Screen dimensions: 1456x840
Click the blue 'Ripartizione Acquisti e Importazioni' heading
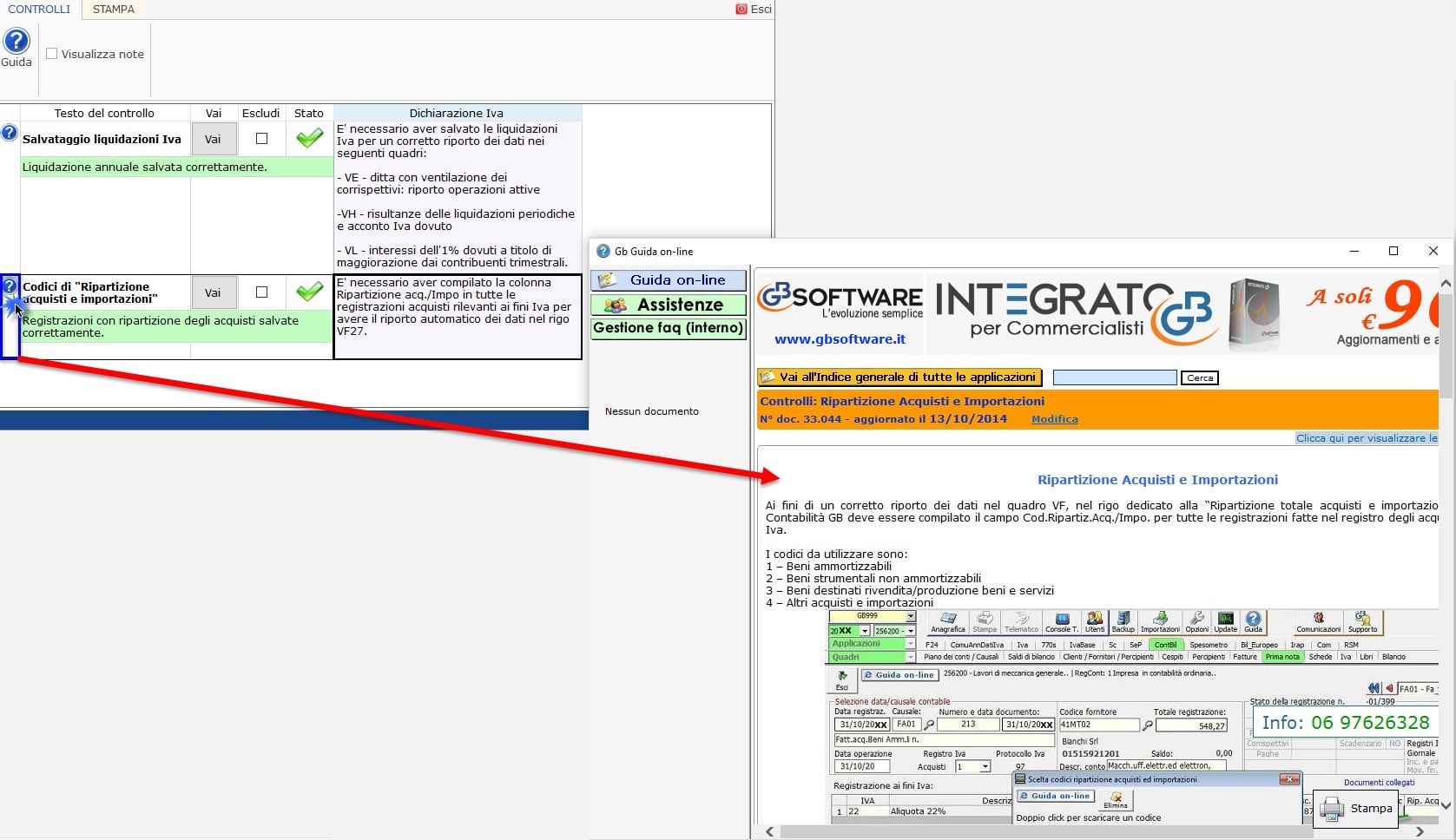(1158, 480)
